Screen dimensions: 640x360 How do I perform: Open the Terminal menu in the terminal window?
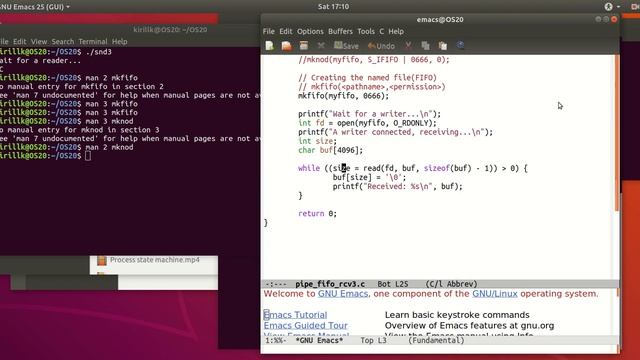coord(93,42)
